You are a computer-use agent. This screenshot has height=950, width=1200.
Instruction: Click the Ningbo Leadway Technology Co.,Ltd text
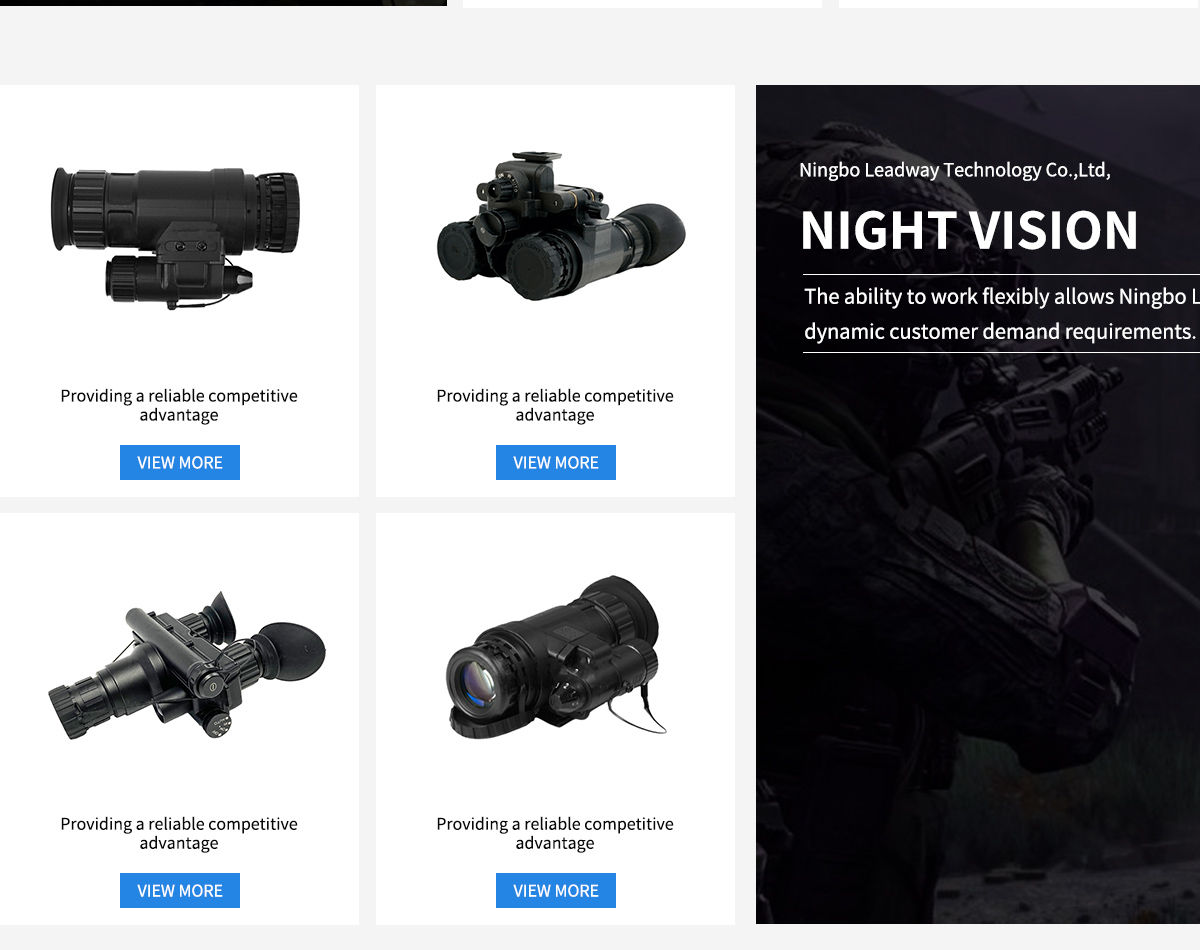(x=955, y=170)
